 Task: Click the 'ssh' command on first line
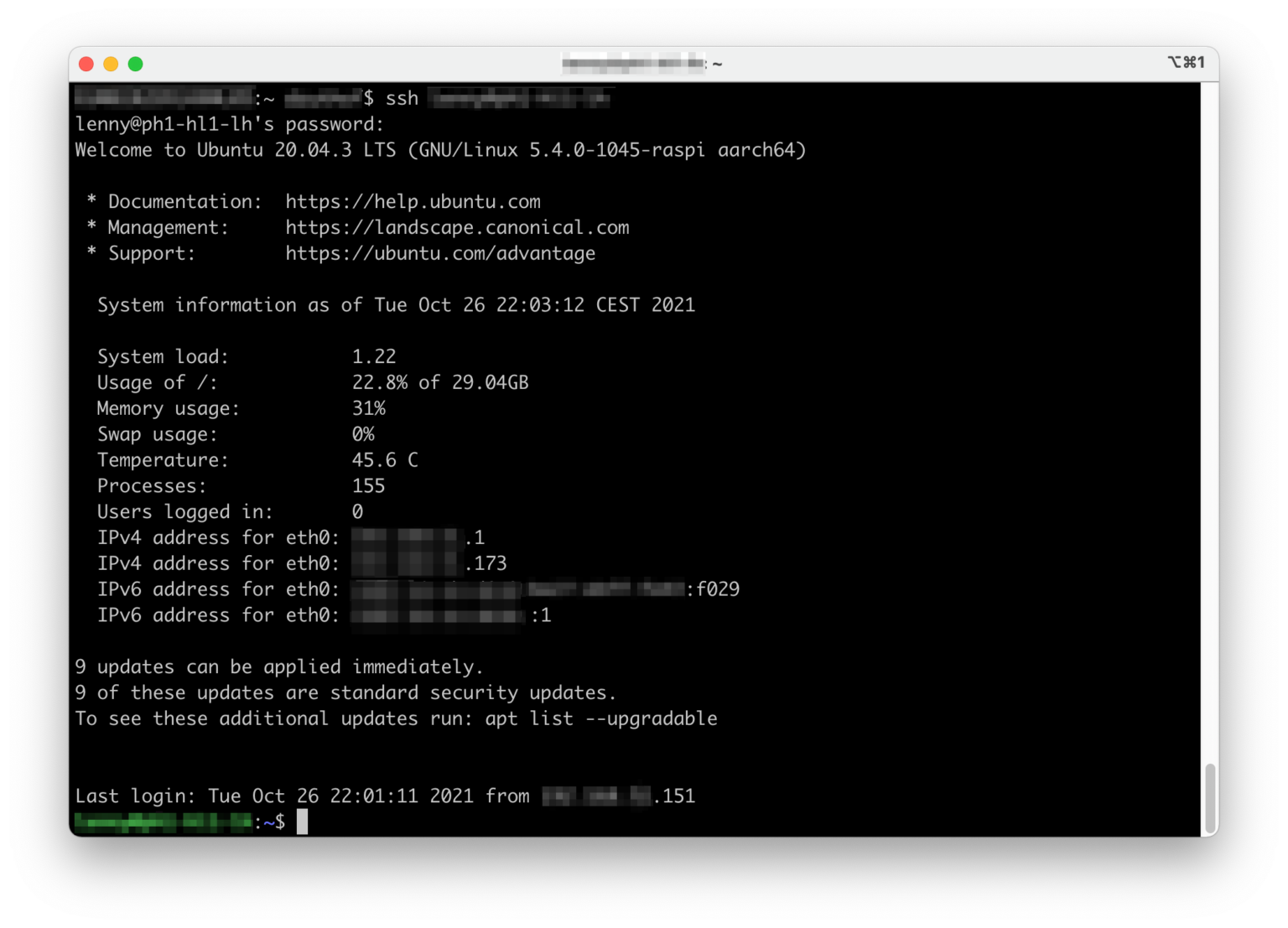click(x=402, y=99)
